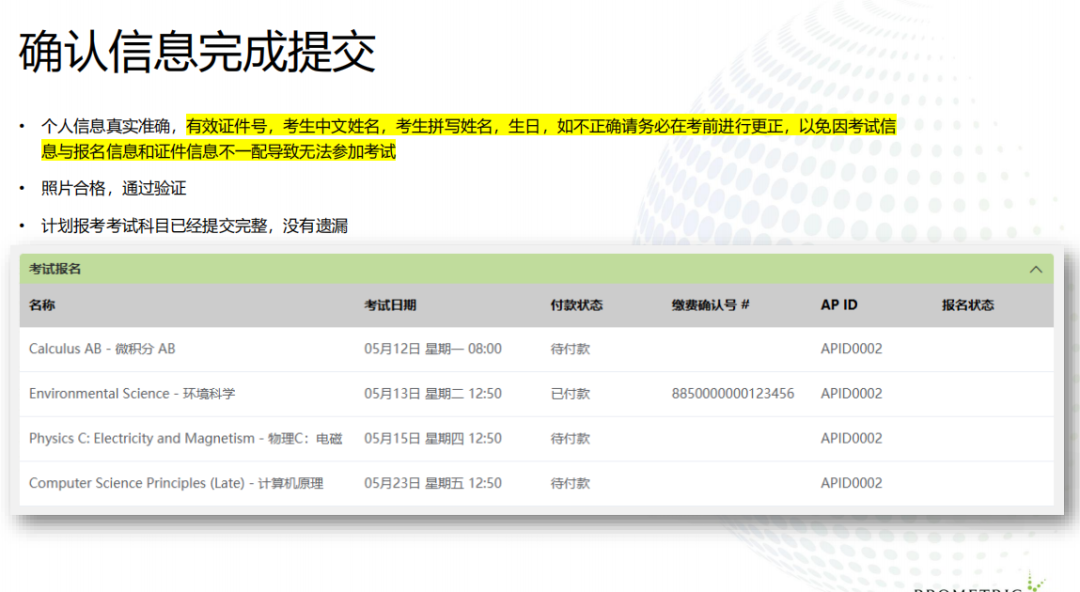
Task: Collapse the 考试报名 panel with the chevron
Action: [1036, 269]
